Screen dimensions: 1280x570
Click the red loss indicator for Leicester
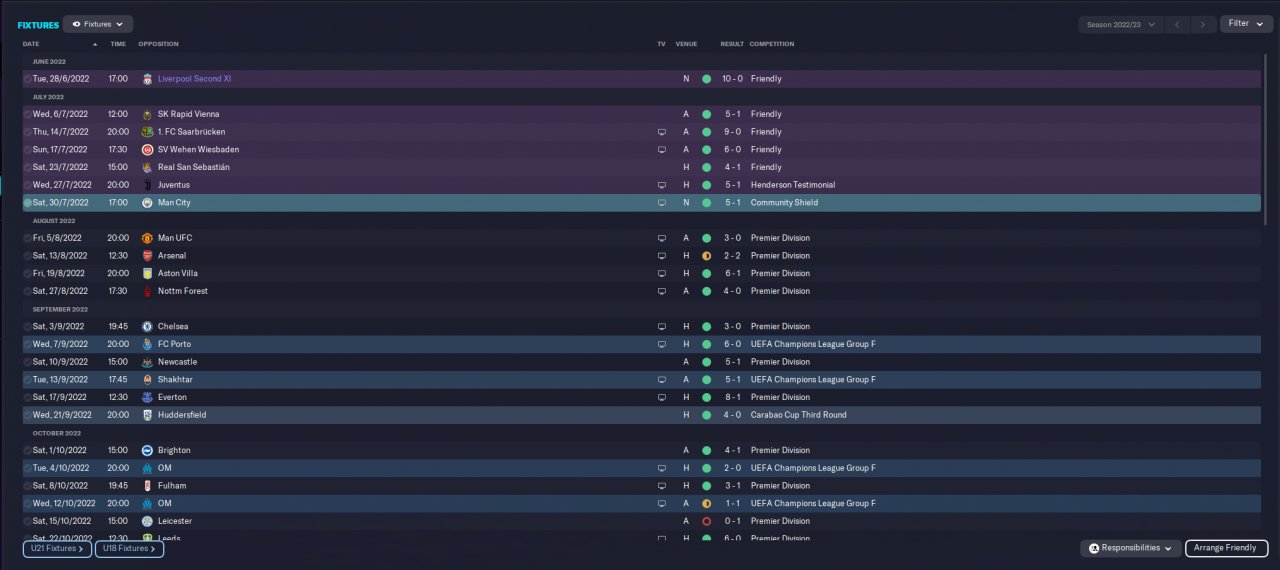706,521
